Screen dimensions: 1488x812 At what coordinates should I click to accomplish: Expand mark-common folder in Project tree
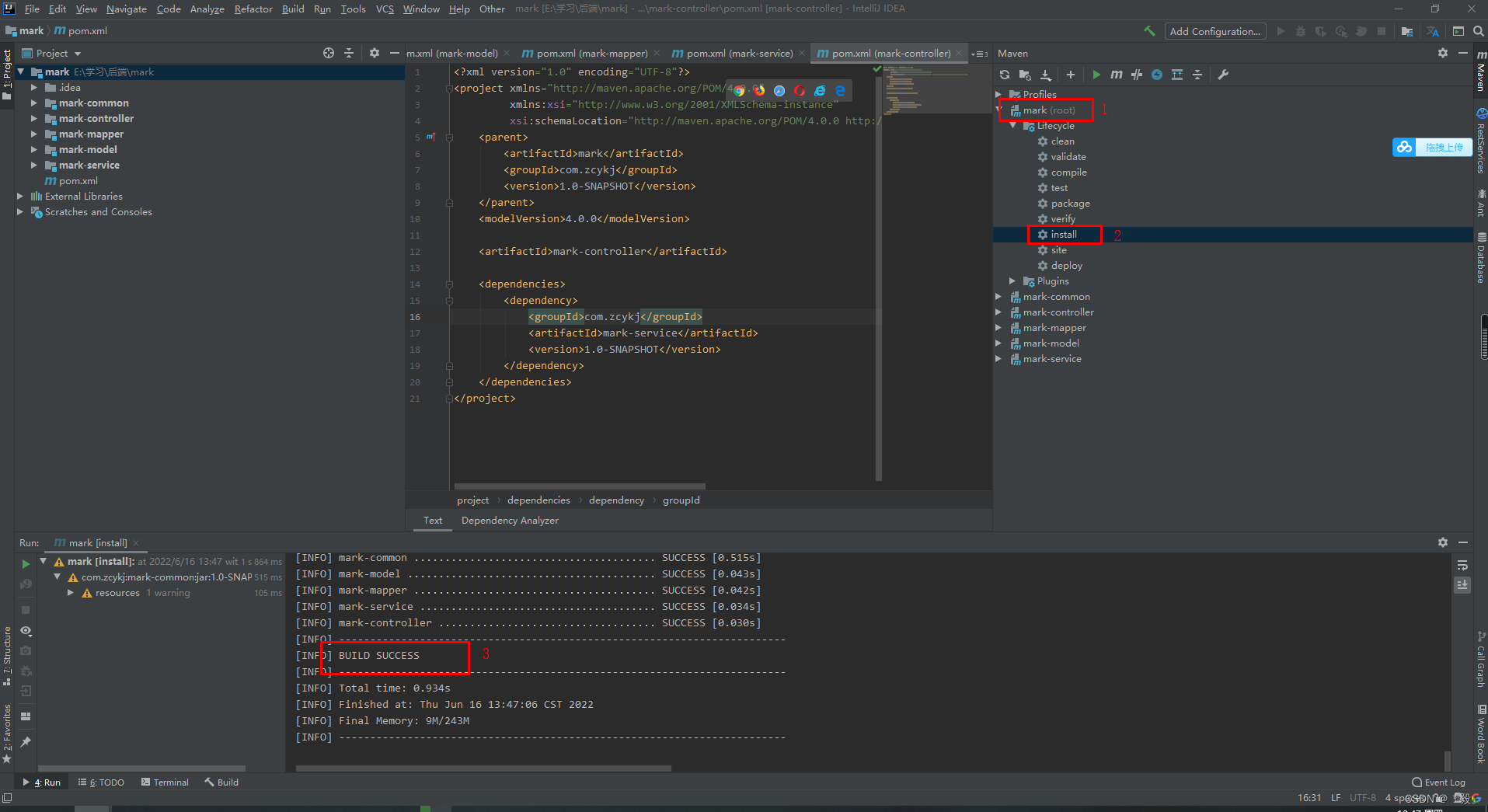[34, 103]
